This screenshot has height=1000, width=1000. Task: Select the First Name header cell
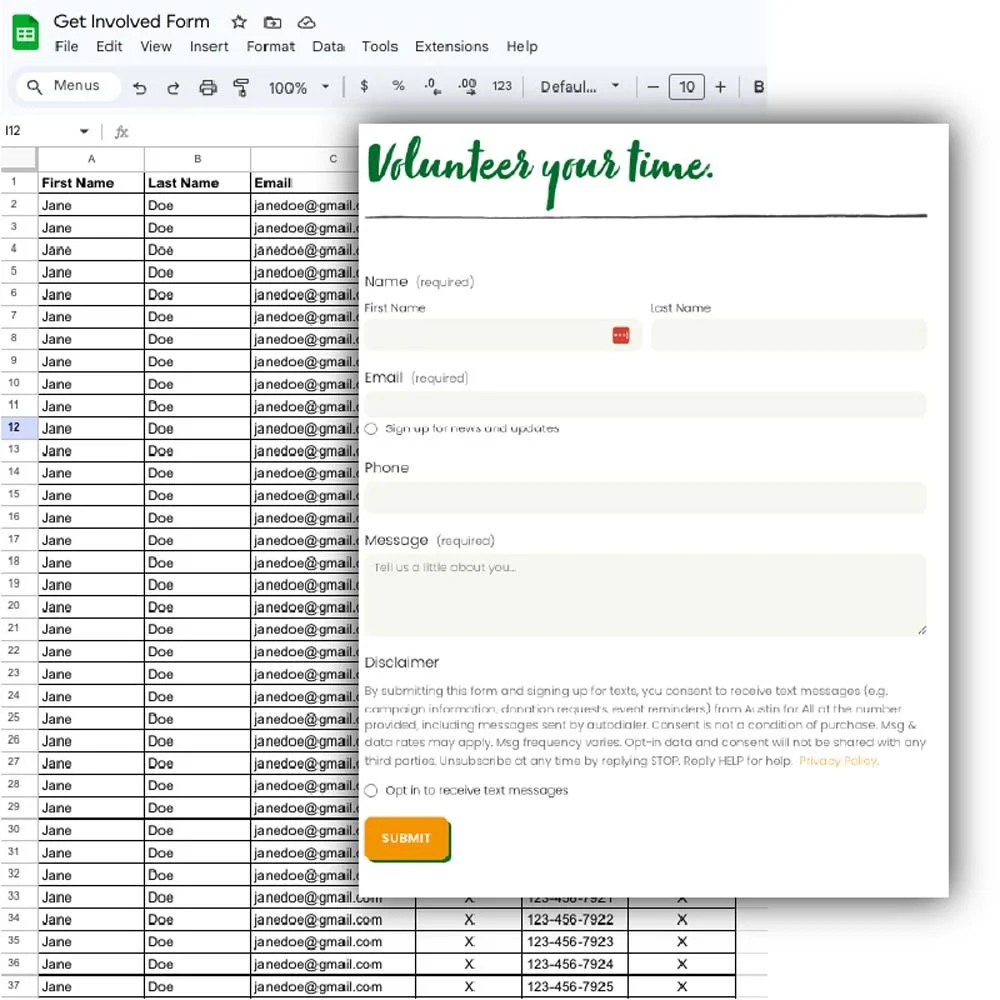(91, 183)
